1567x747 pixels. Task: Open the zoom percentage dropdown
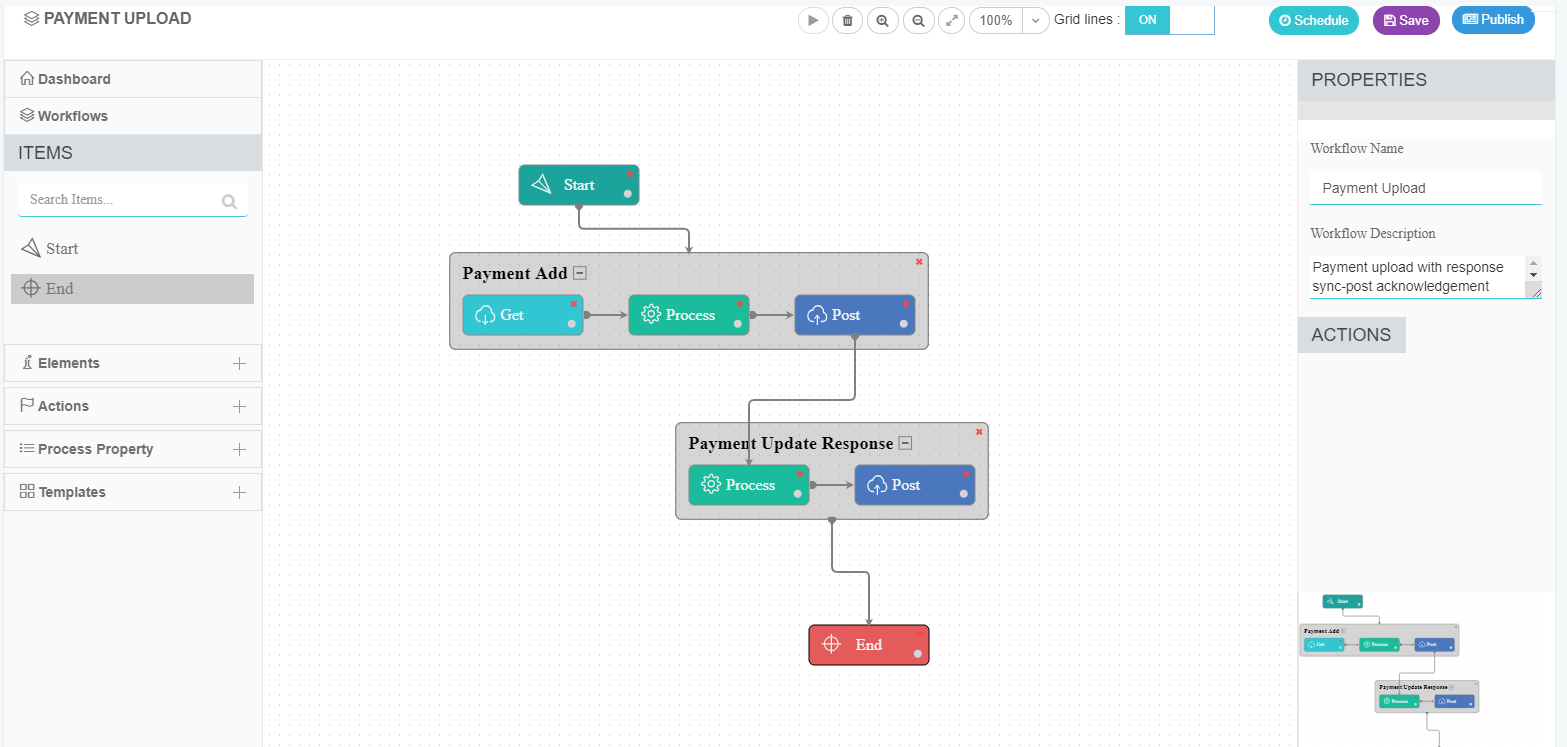click(x=1035, y=20)
